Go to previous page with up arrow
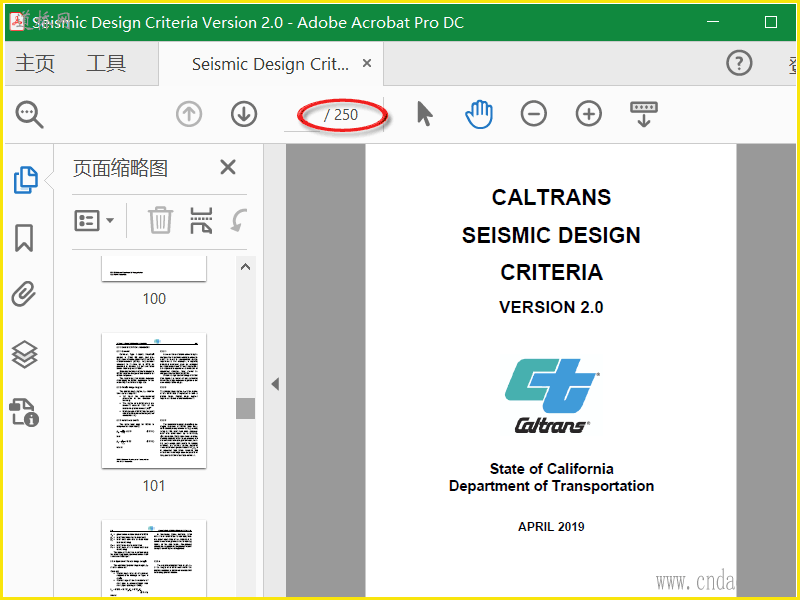 pyautogui.click(x=189, y=114)
